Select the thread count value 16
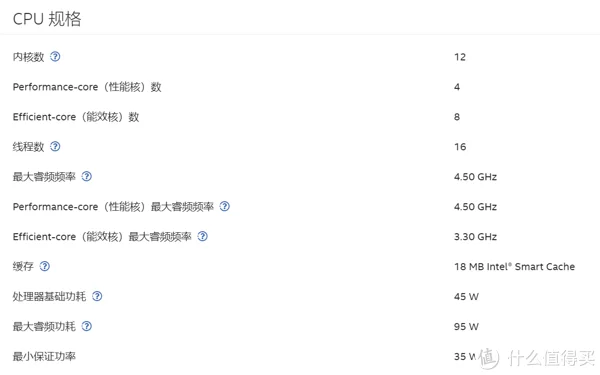 (460, 147)
